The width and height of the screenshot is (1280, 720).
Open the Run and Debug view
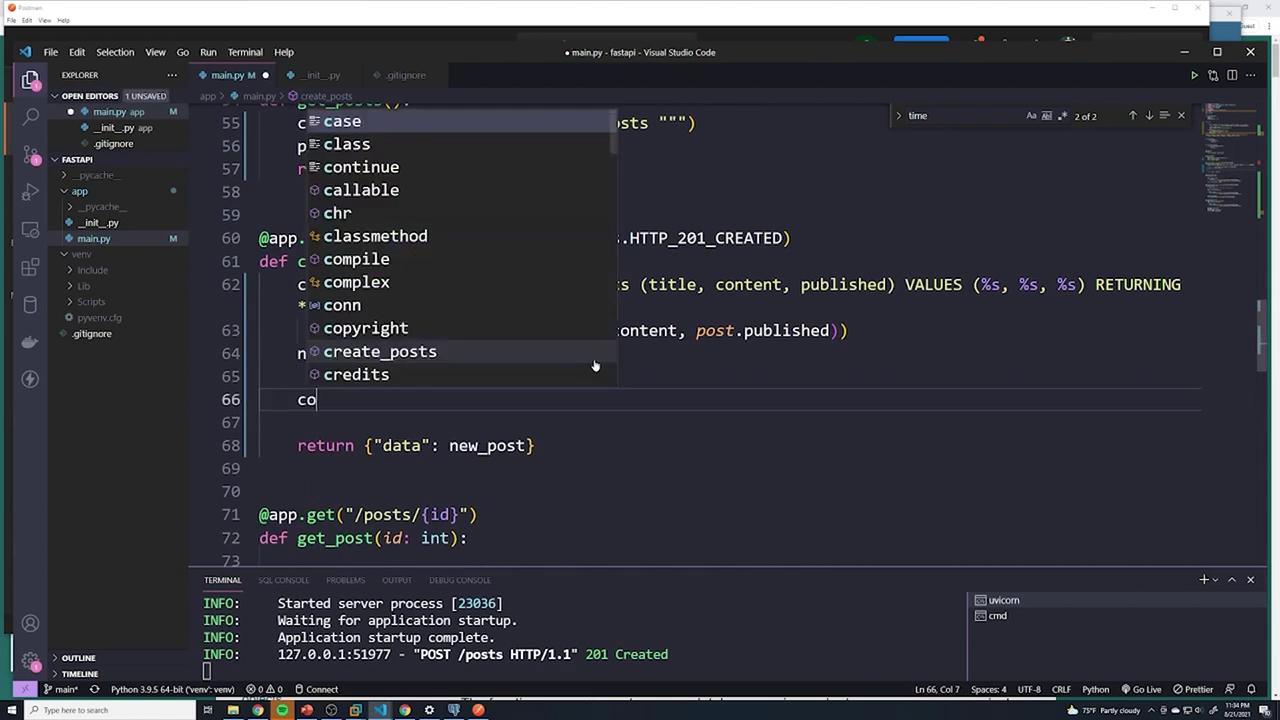(x=30, y=192)
